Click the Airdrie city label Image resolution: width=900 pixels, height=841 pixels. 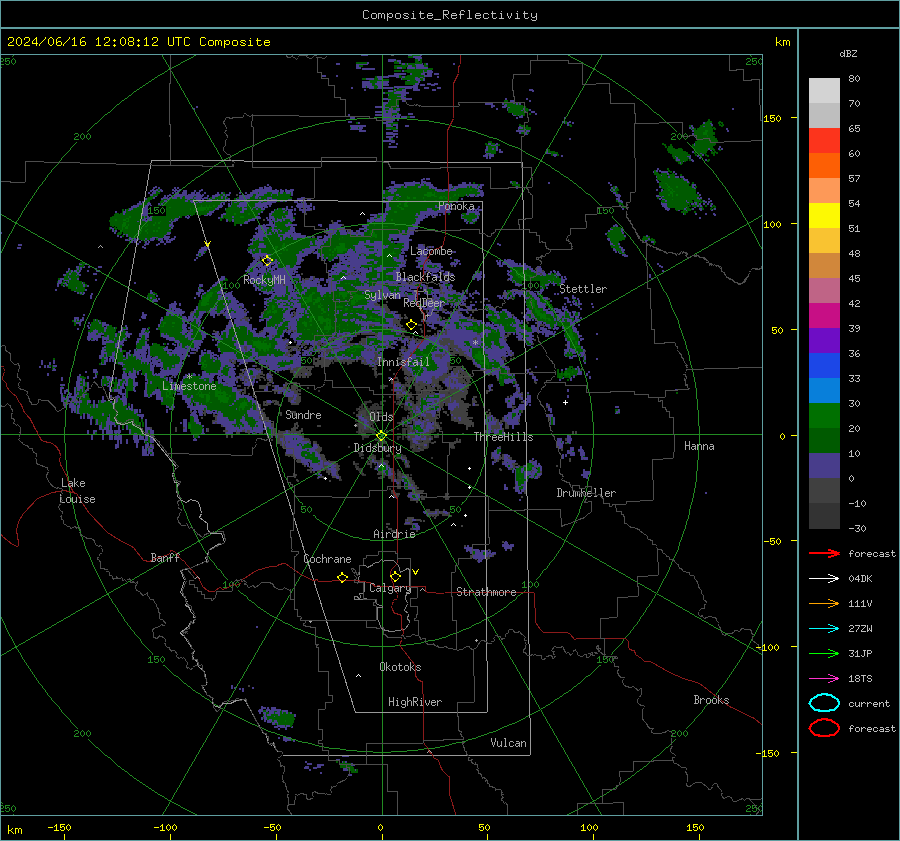[394, 534]
